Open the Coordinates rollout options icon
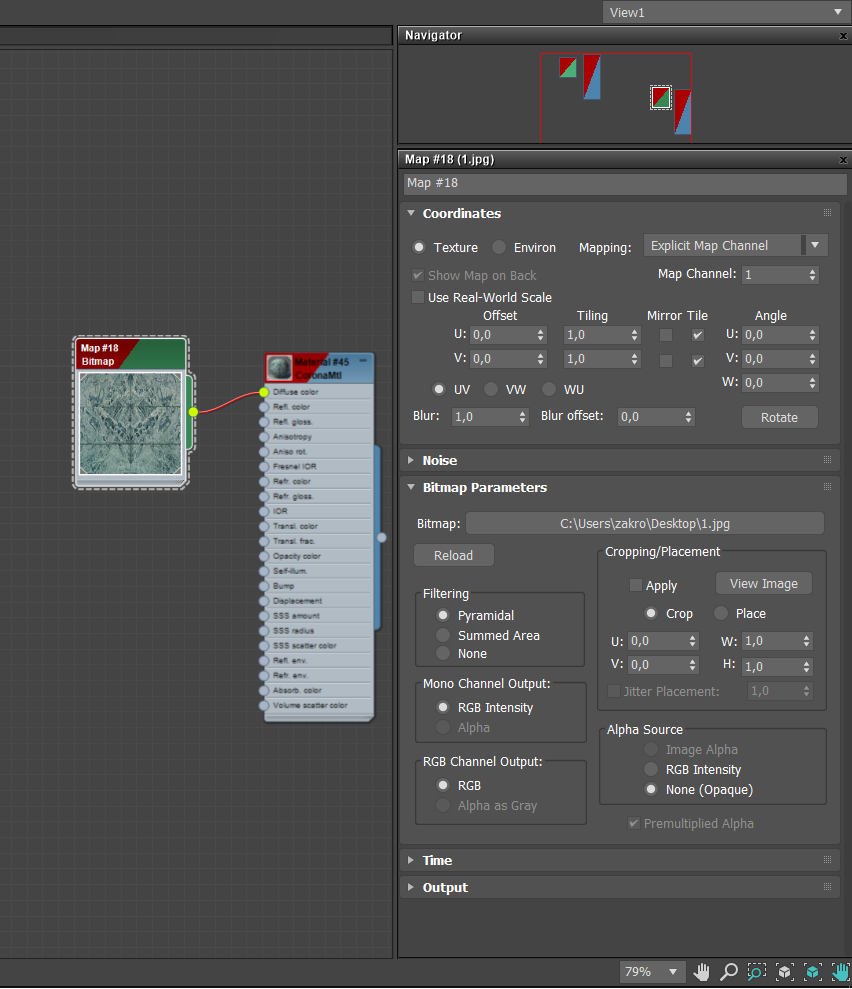 pos(828,213)
